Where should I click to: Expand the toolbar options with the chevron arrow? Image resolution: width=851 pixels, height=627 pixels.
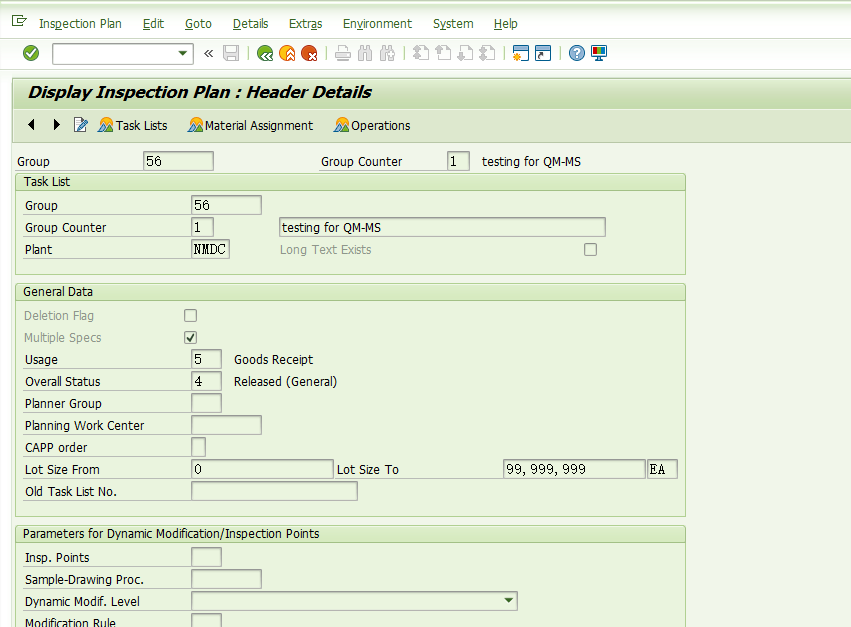pyautogui.click(x=209, y=53)
